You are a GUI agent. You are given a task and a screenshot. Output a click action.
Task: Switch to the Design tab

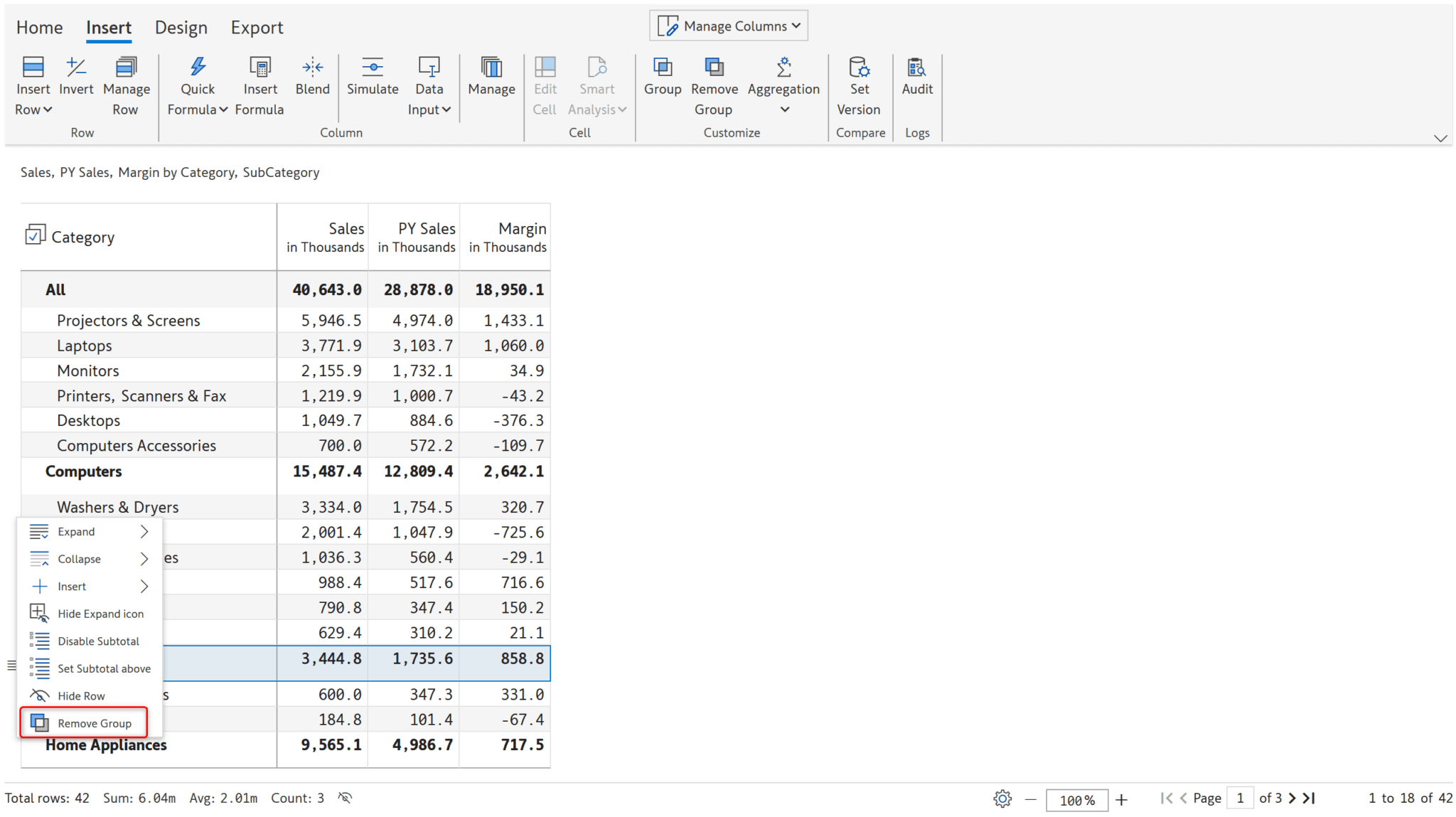click(x=181, y=27)
